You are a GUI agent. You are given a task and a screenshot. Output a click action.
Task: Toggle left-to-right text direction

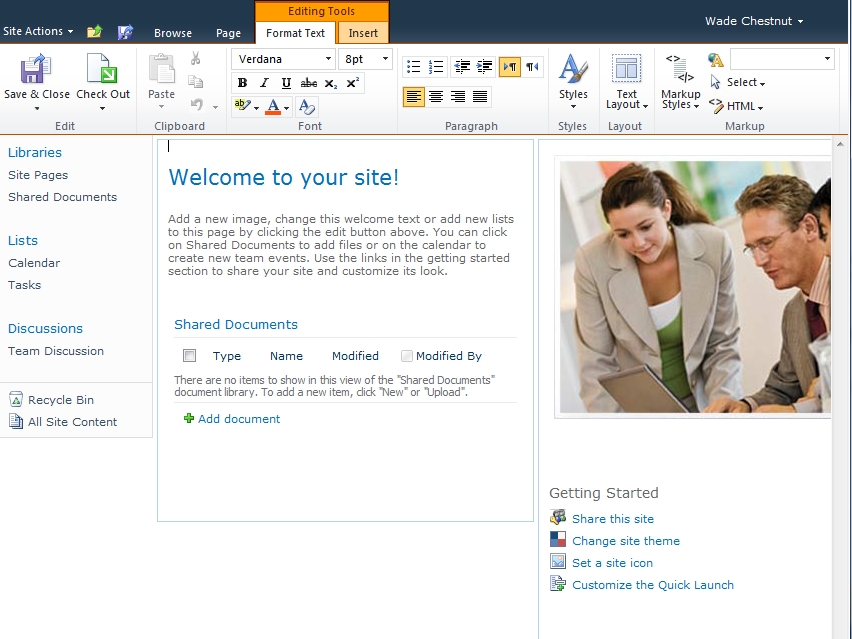click(509, 66)
